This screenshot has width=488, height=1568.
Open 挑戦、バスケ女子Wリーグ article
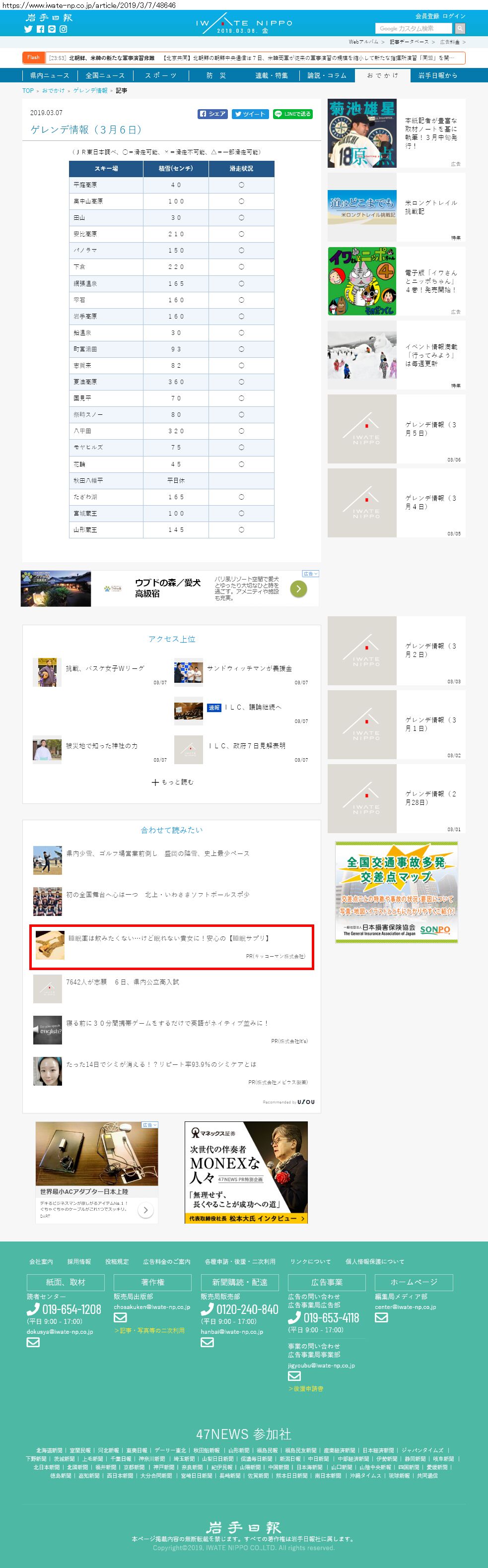pos(105,668)
